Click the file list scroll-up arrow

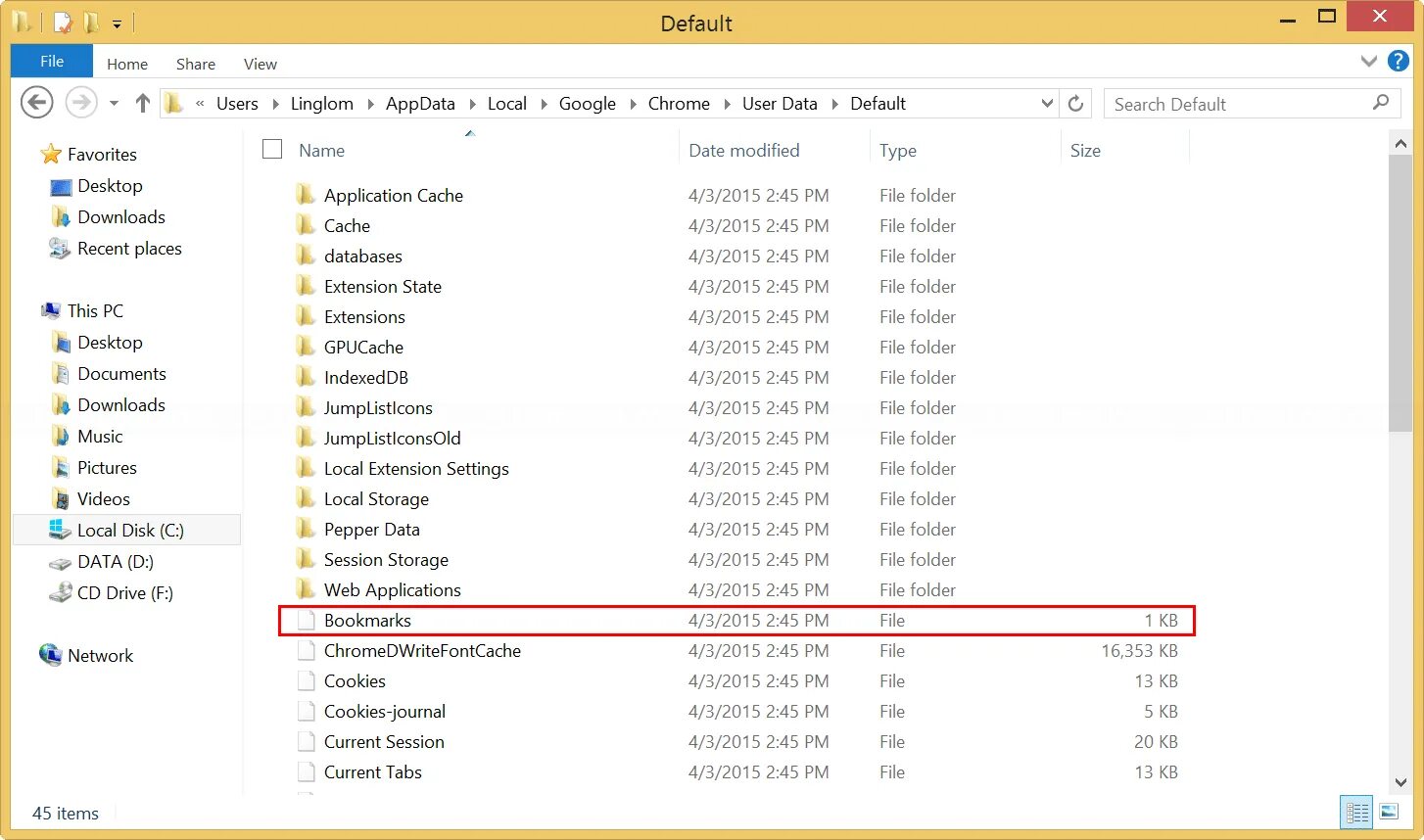pos(1400,144)
